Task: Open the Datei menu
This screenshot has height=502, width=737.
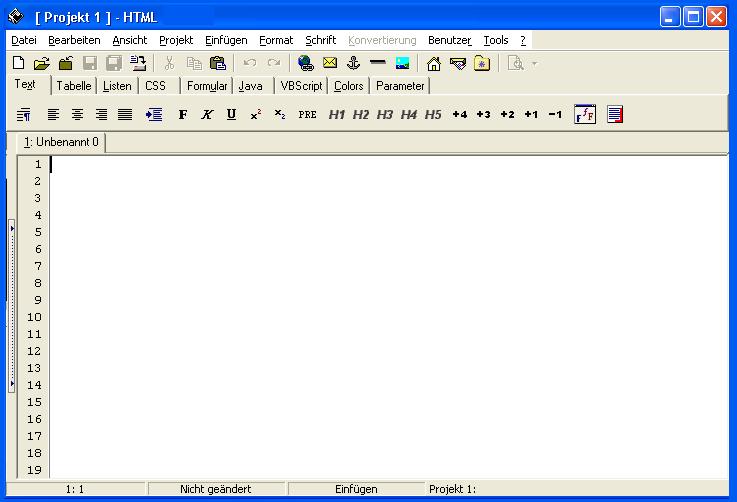Action: click(x=24, y=40)
